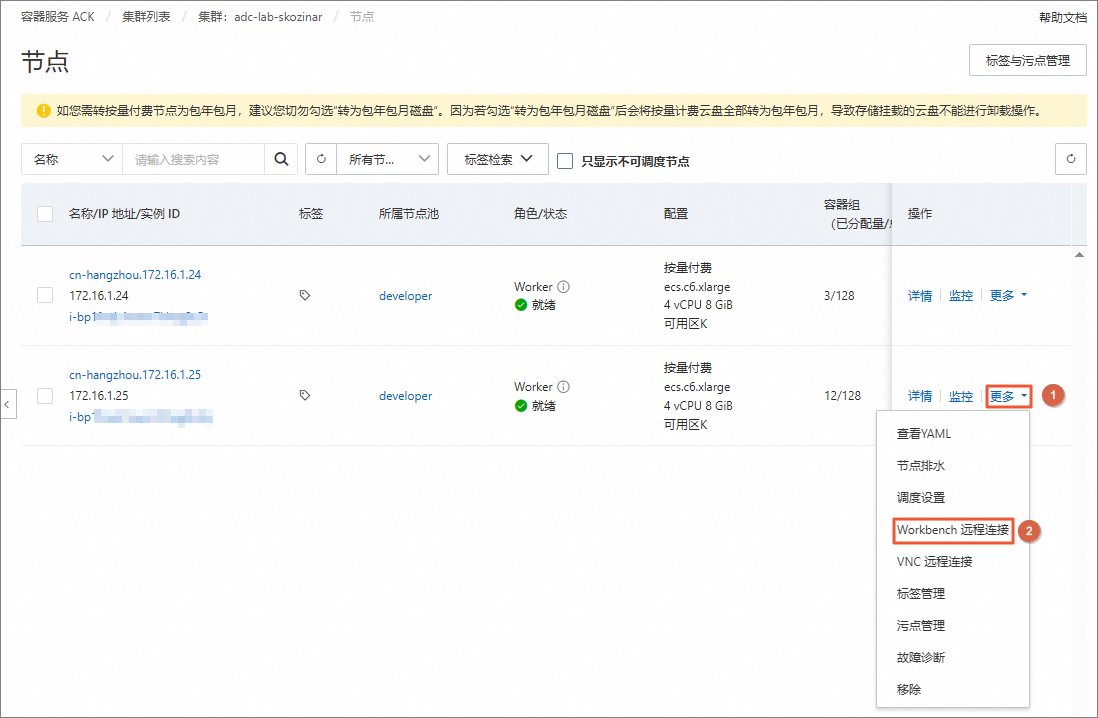Screen dimensions: 1098x718
Task: Click the 角色/状态 column header
Action: 540,214
